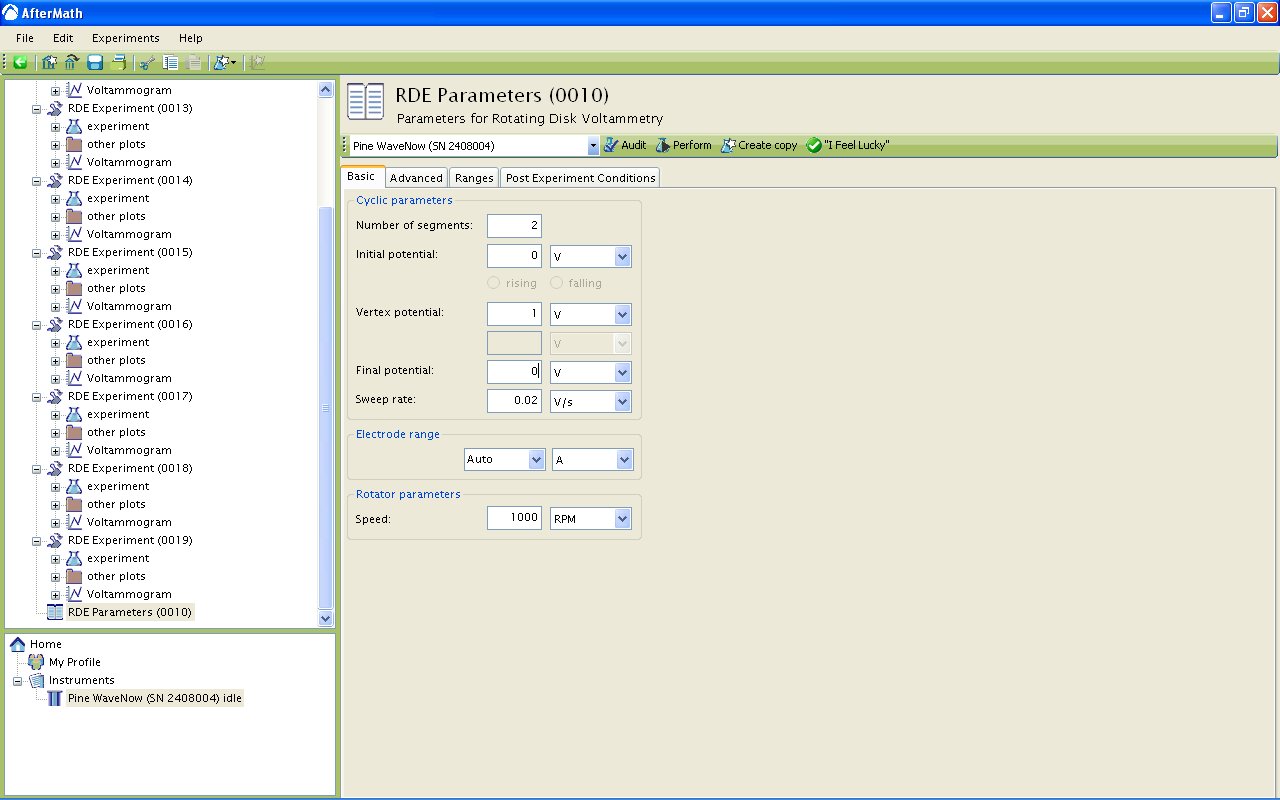Click the copy documents toolbar icon
This screenshot has width=1280, height=800.
pos(171,62)
